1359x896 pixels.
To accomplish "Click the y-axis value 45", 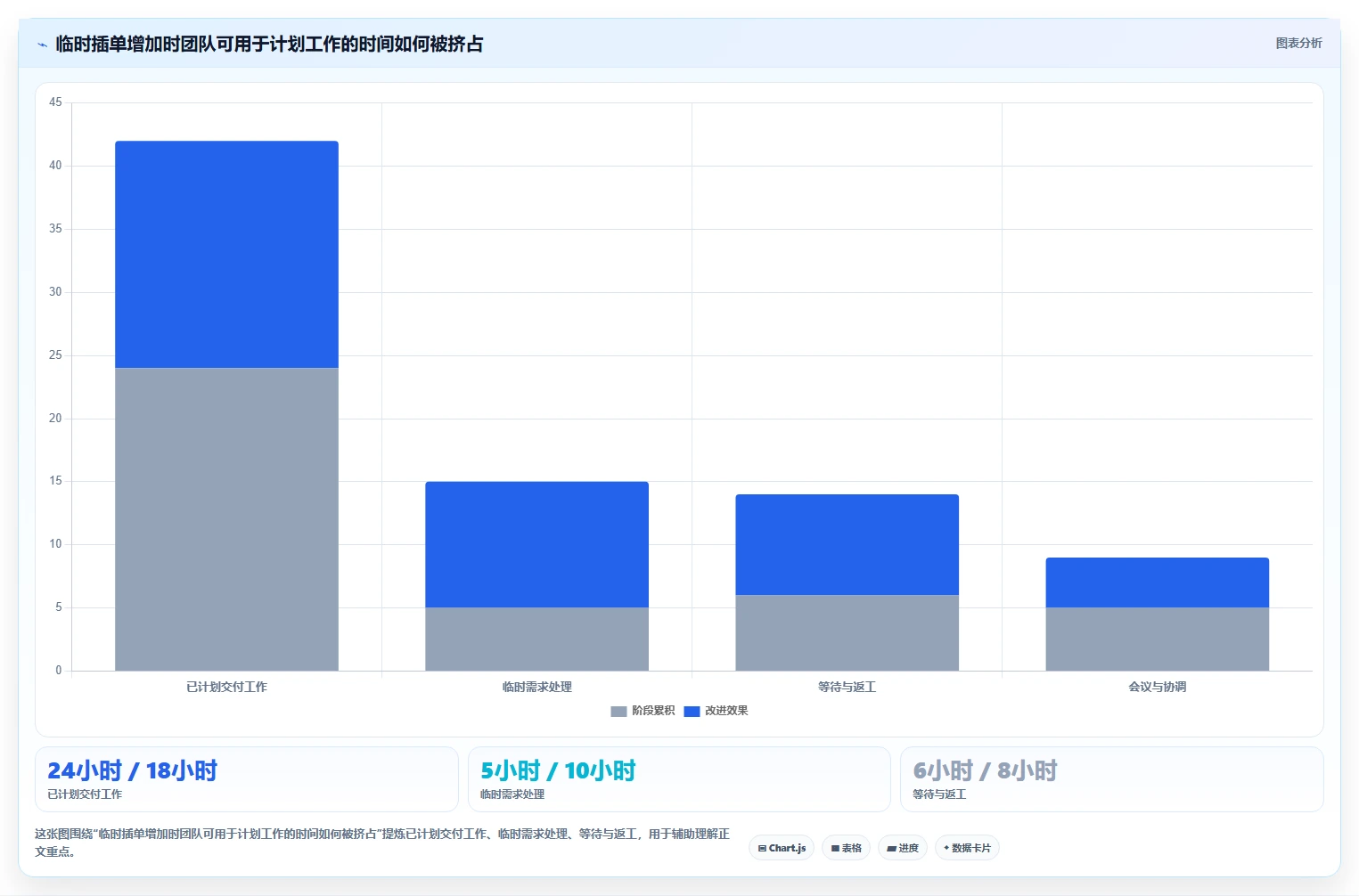I will tap(55, 102).
